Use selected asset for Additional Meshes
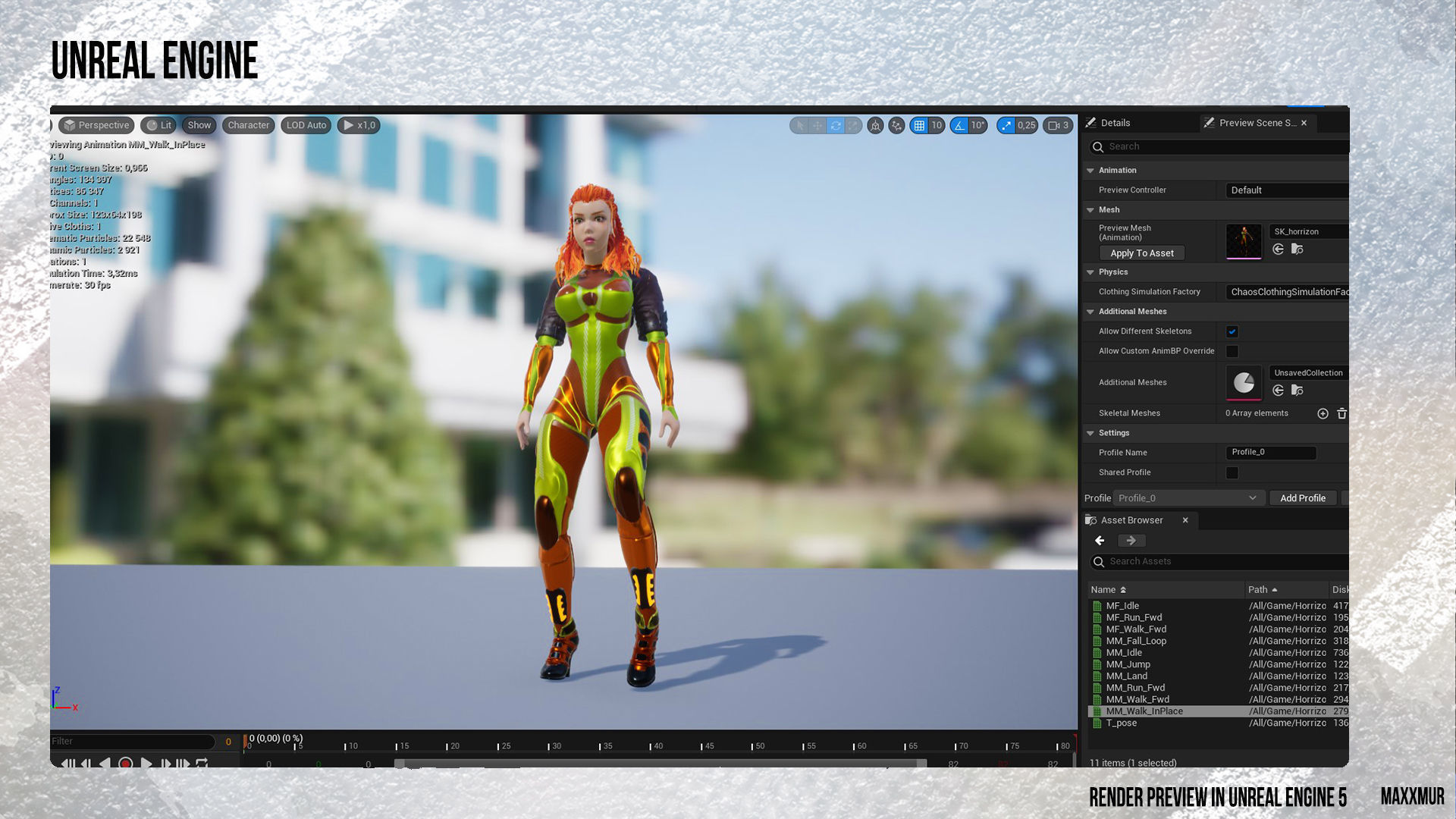The image size is (1456, 819). tap(1279, 390)
